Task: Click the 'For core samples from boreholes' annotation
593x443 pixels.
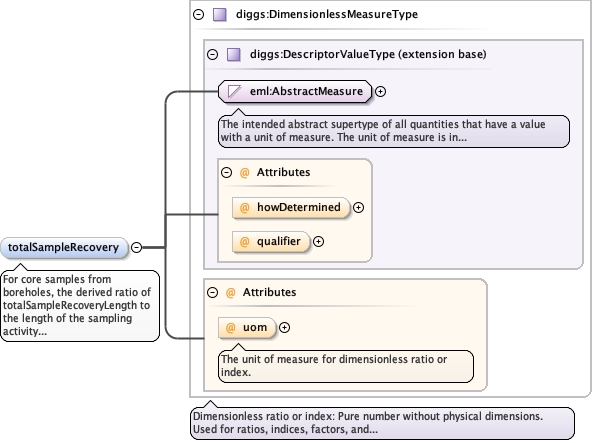Action: (80, 306)
